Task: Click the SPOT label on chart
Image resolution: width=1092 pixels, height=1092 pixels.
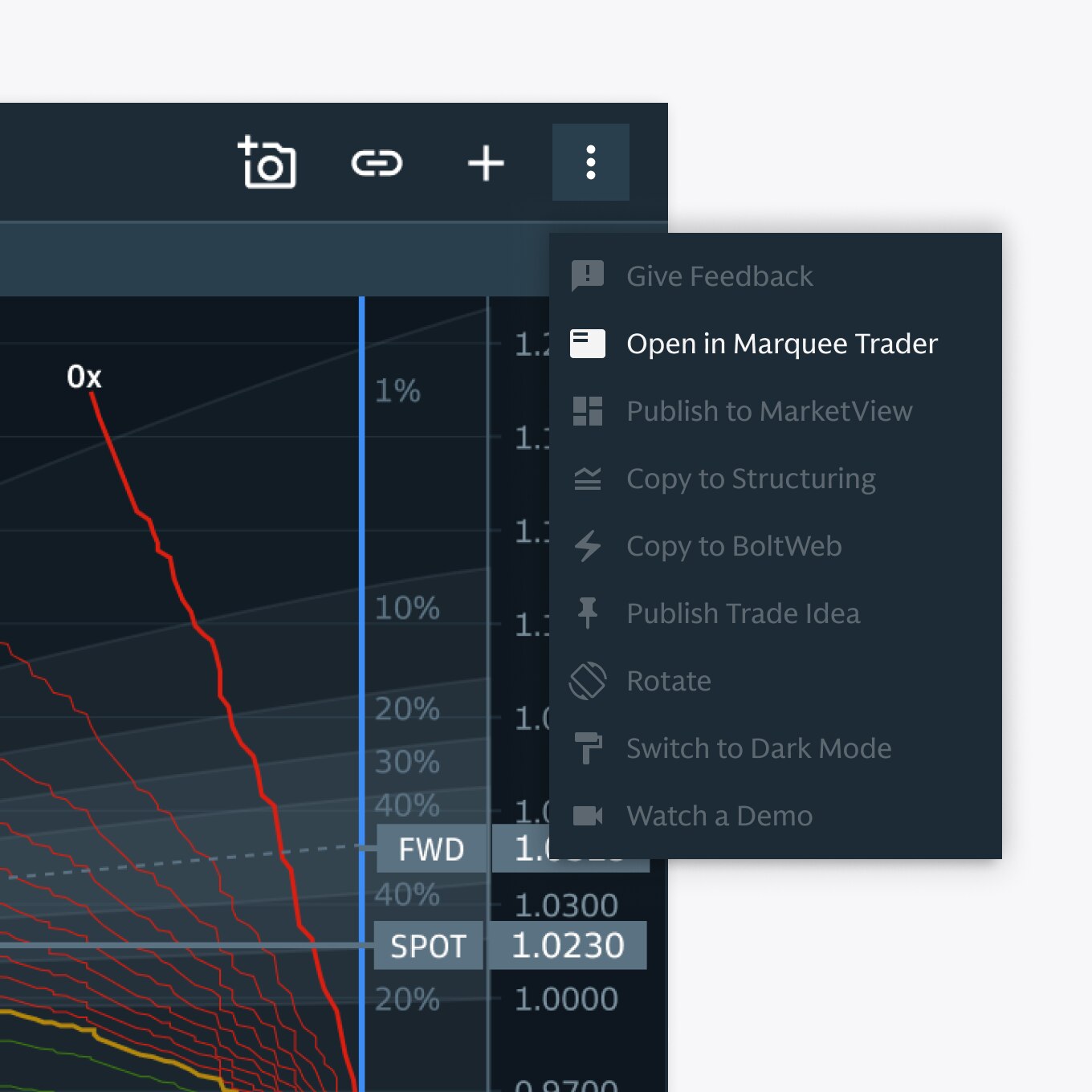Action: pos(428,946)
